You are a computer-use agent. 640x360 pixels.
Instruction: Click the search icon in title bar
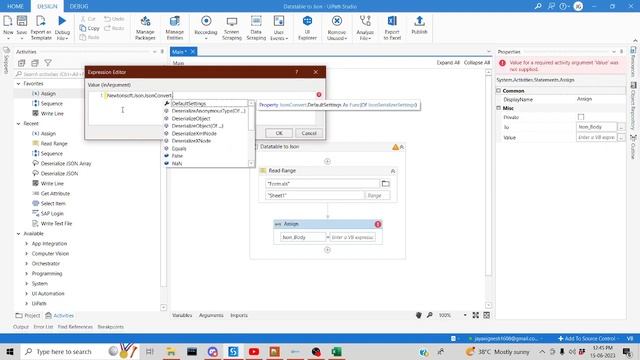(538, 6)
